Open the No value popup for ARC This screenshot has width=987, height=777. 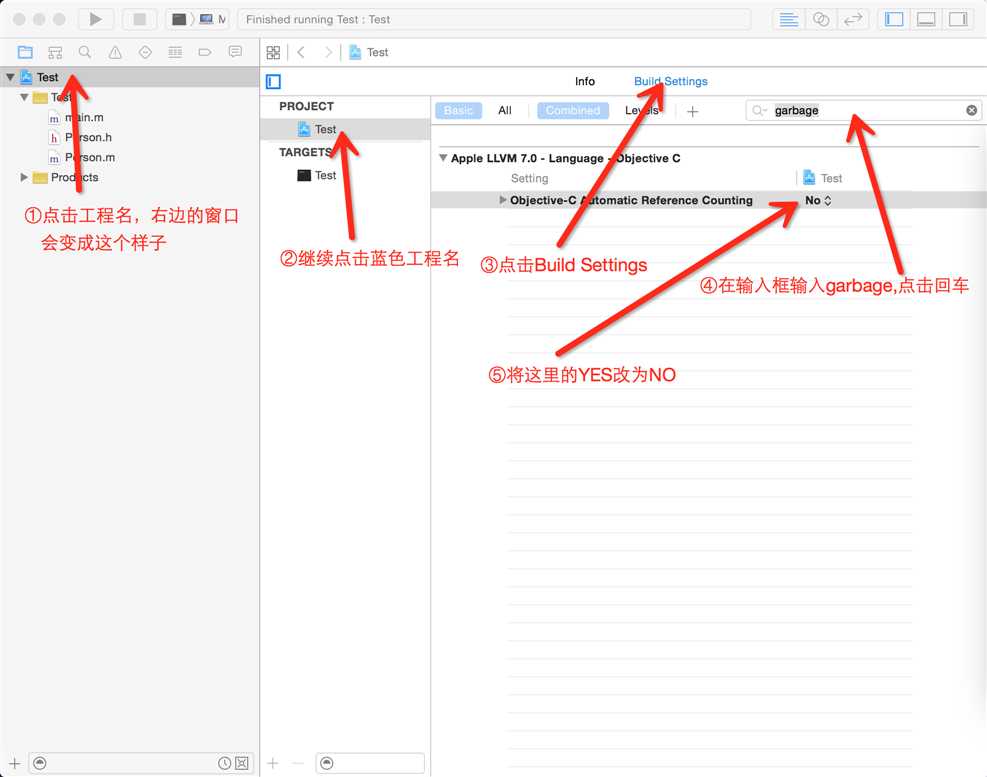click(818, 200)
